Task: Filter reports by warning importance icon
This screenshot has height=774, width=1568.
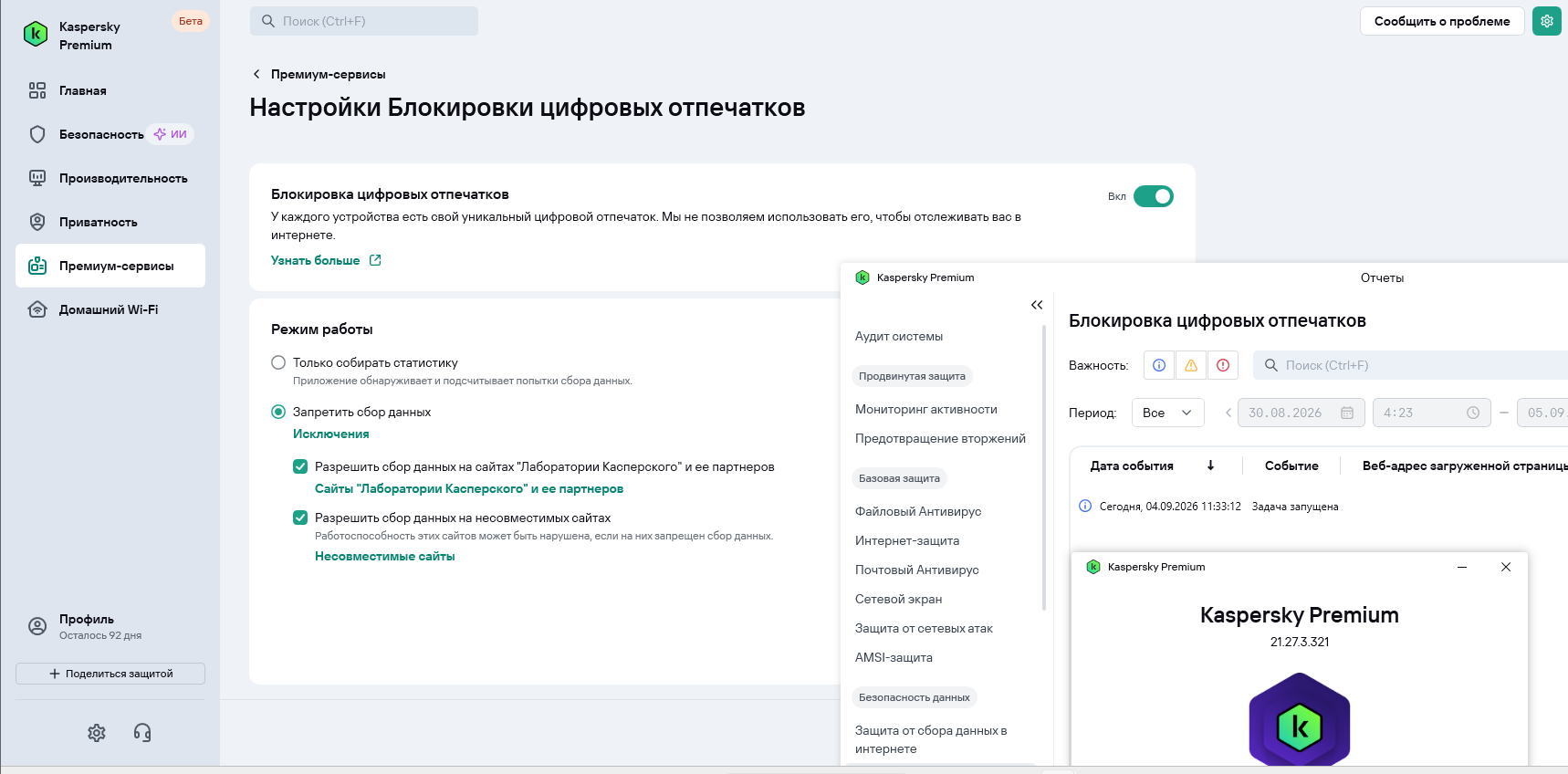Action: coord(1191,365)
